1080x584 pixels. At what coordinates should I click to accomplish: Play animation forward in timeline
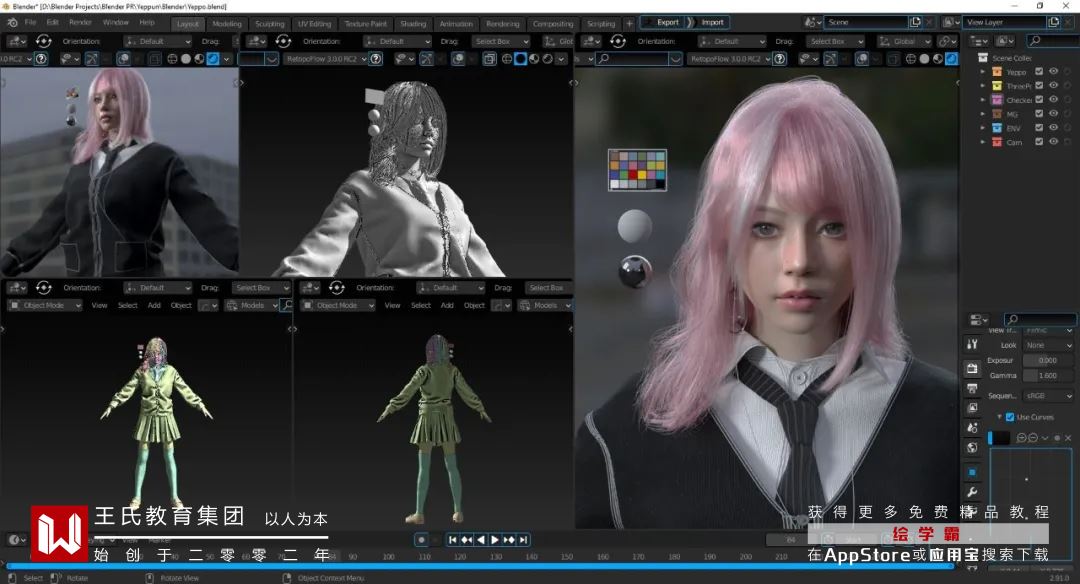pyautogui.click(x=495, y=540)
